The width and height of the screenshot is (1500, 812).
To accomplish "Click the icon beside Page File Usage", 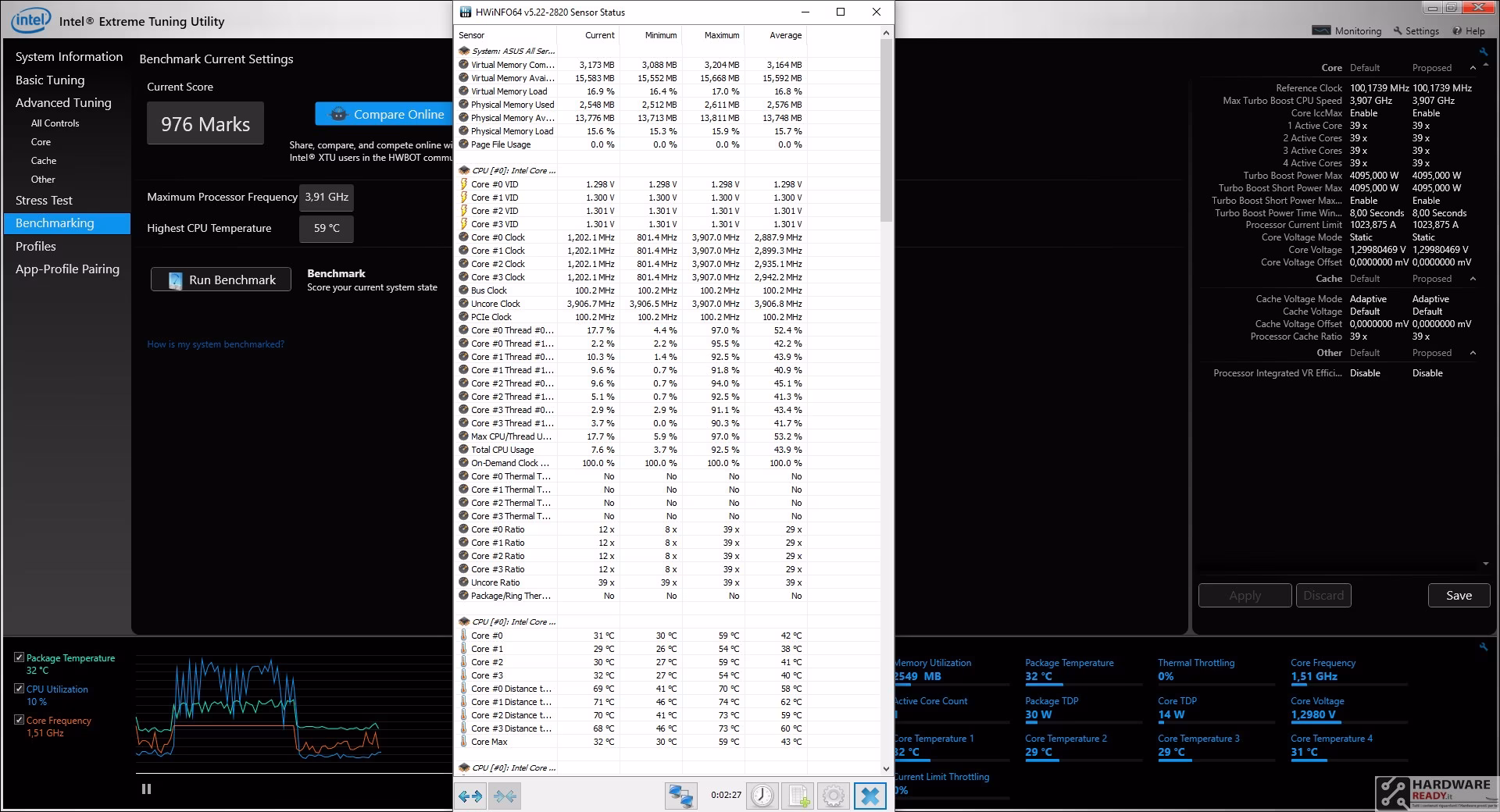I will 464,144.
